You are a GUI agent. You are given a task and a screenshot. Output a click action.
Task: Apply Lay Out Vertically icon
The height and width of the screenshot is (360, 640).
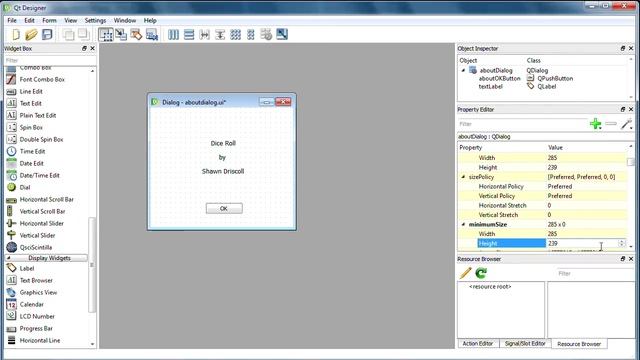pos(189,35)
